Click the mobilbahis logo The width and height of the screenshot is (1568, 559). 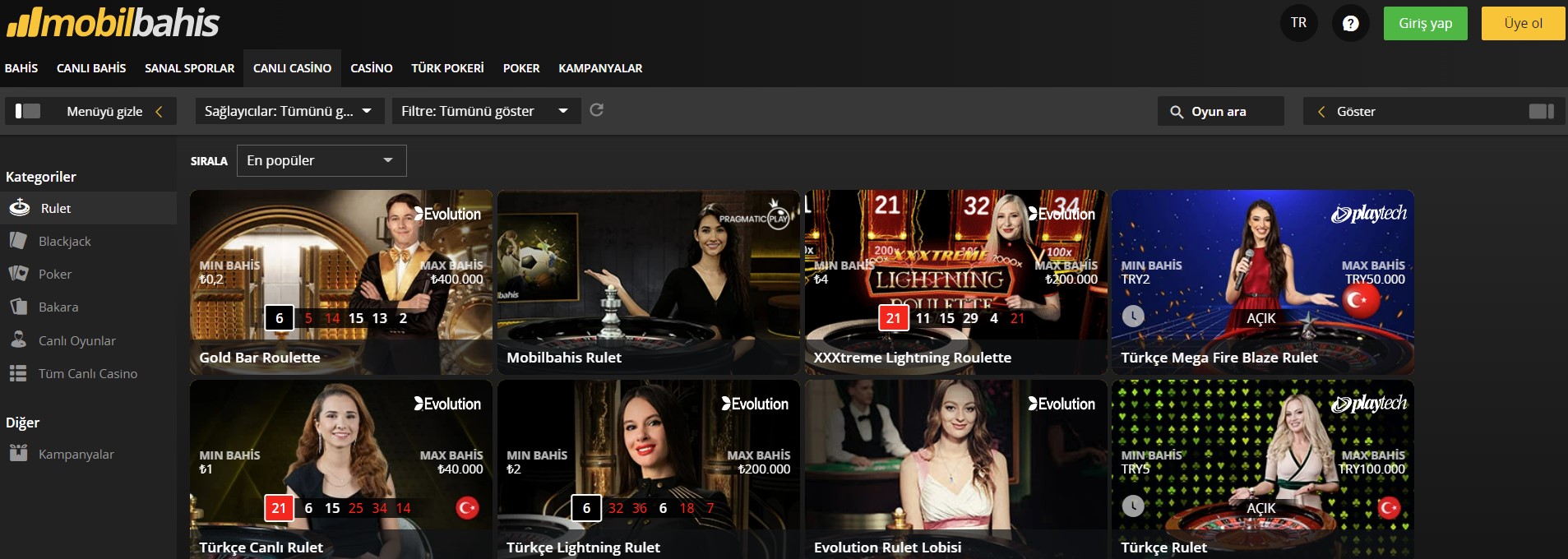[x=113, y=23]
